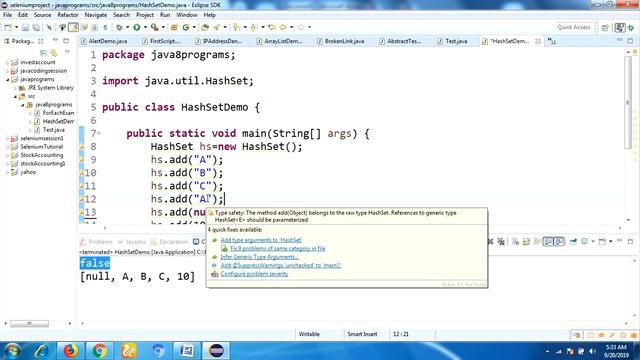Image resolution: width=640 pixels, height=360 pixels.
Task: Click the Eclipse taskbar icon
Action: pyautogui.click(x=216, y=351)
